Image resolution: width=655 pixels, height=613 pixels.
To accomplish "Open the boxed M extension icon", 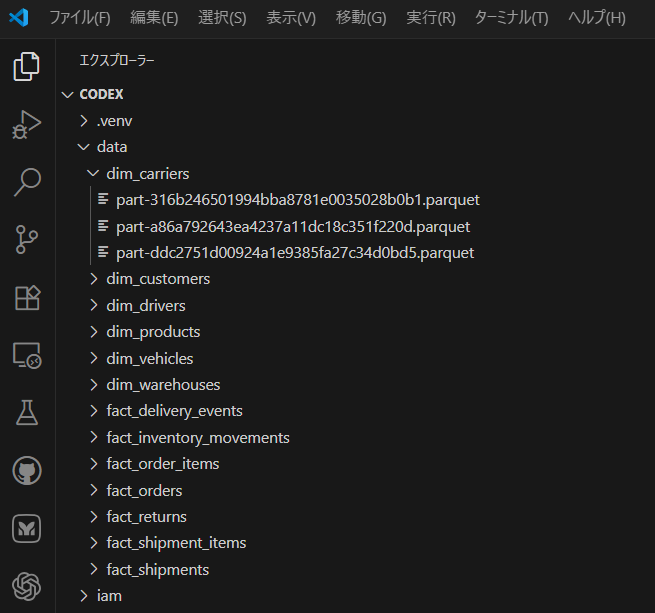I will 27,528.
